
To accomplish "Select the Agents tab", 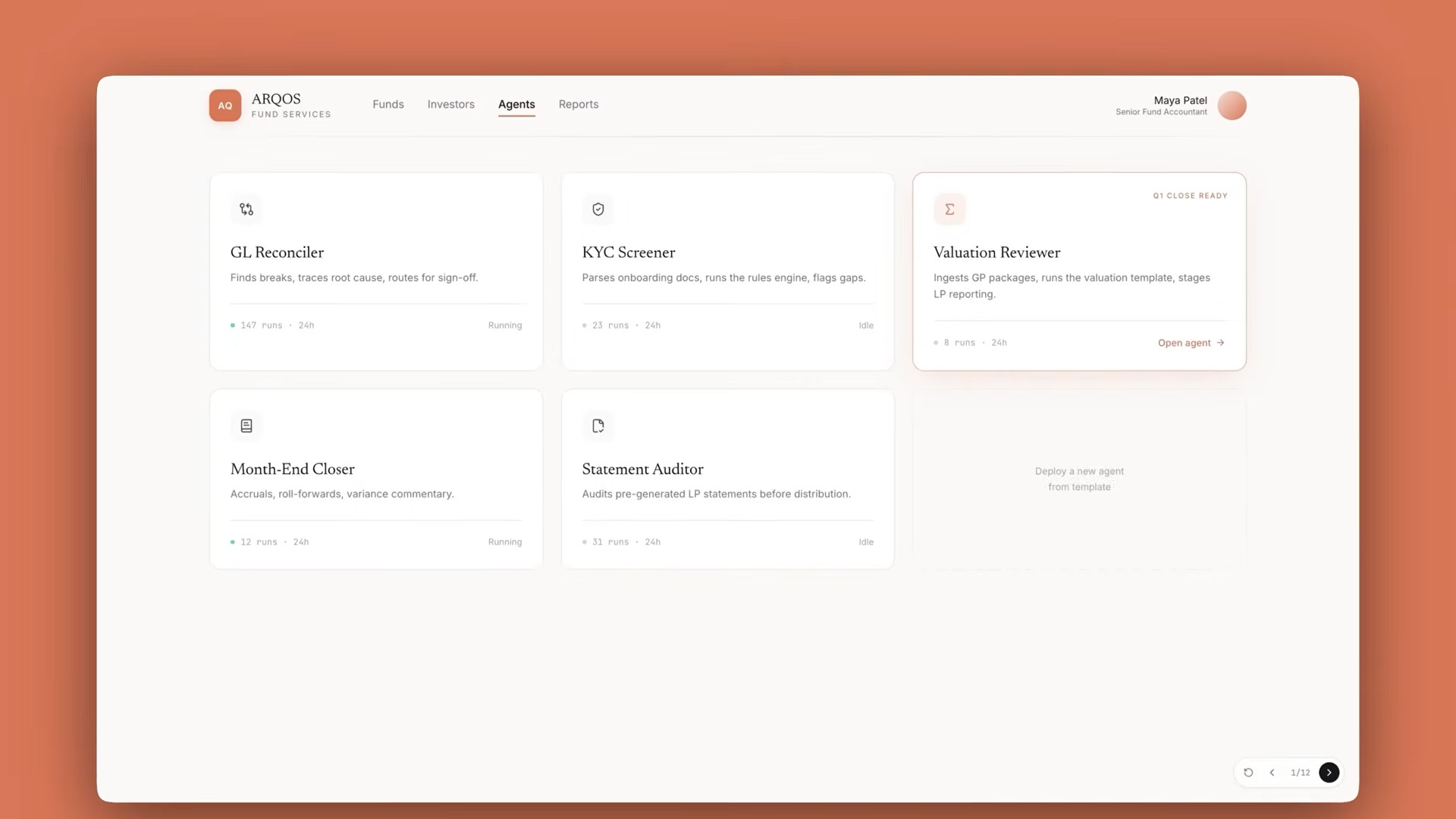I will point(516,105).
